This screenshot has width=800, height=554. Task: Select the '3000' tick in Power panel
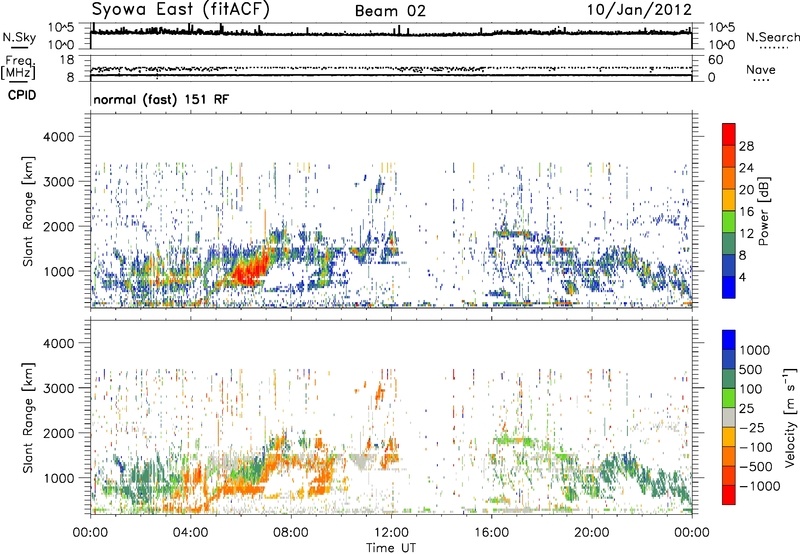[59, 182]
